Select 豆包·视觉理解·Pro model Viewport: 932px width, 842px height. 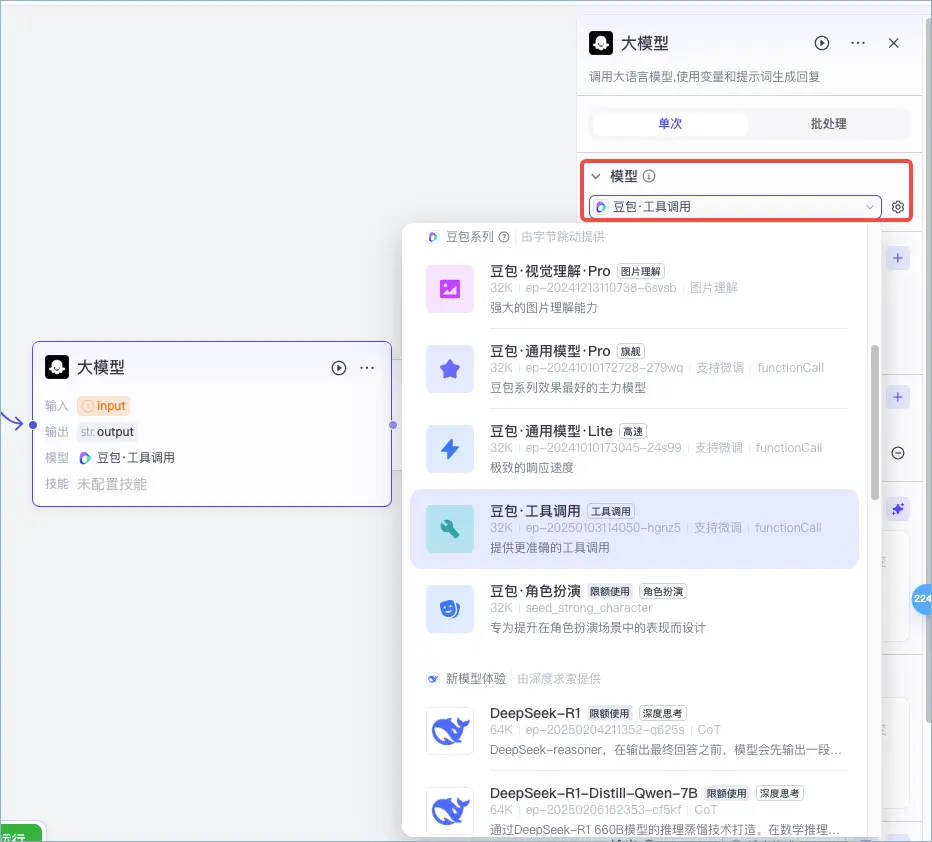click(635, 289)
